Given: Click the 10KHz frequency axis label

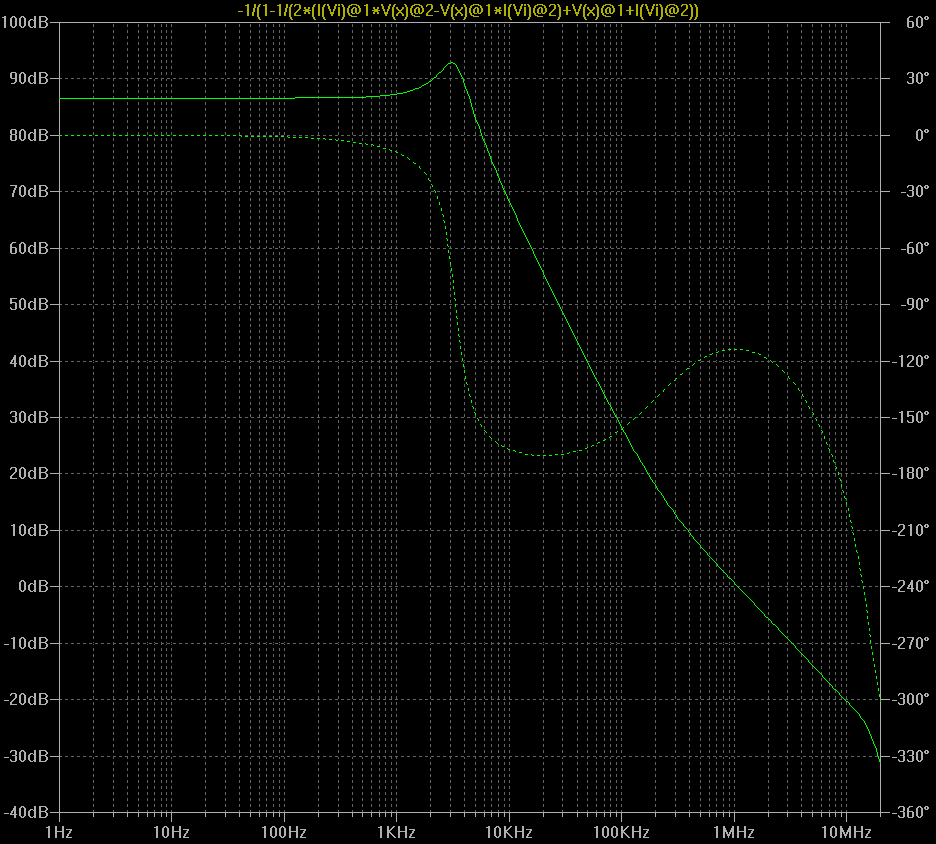Looking at the screenshot, I should pyautogui.click(x=509, y=832).
